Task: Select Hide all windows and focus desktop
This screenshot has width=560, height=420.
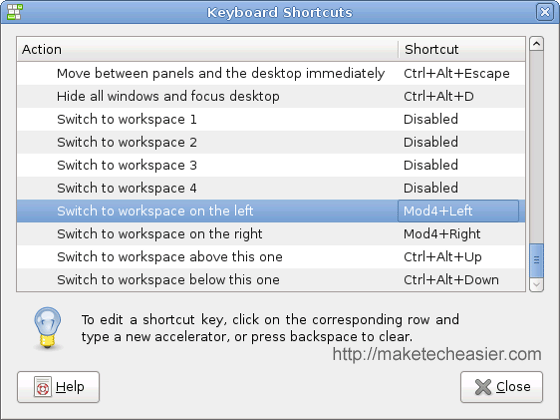Action: tap(271, 96)
